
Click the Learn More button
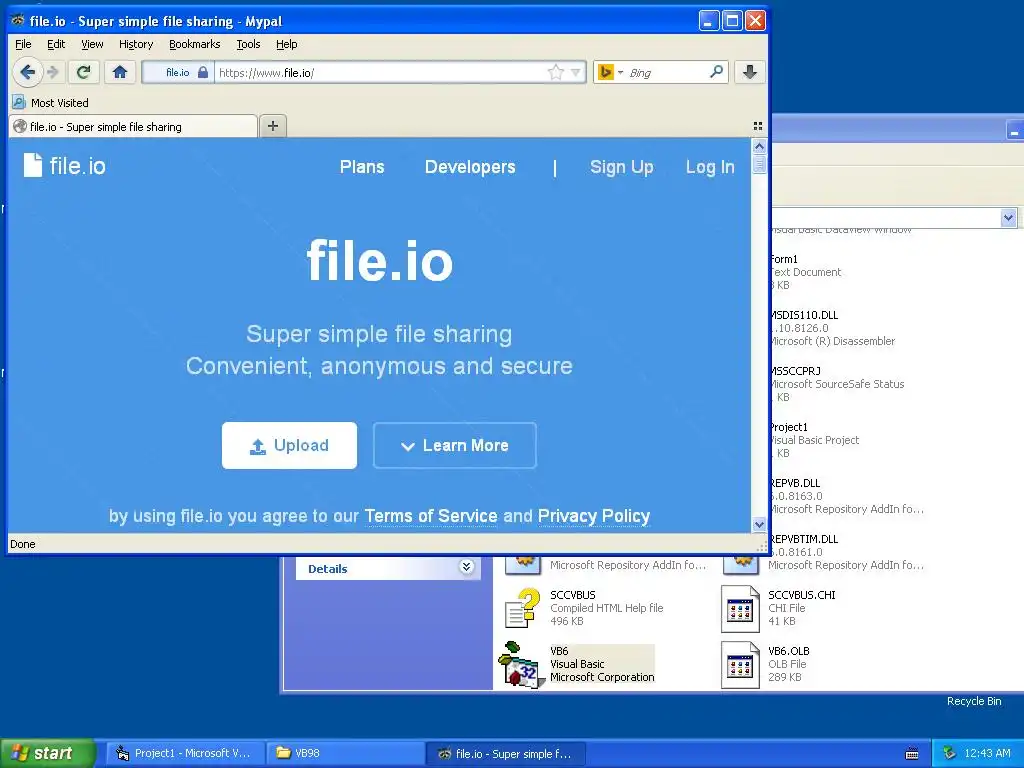[455, 445]
